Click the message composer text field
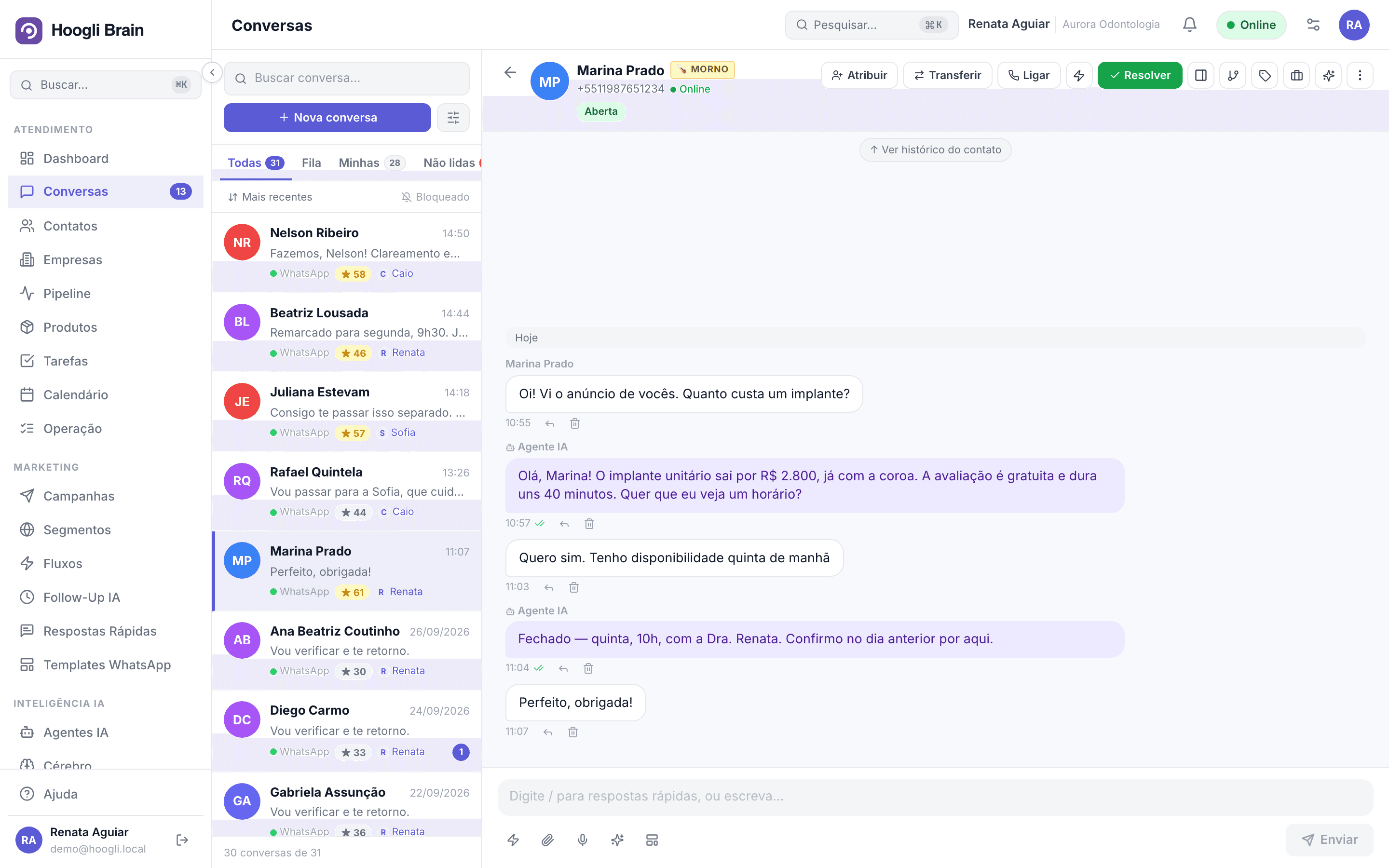This screenshot has width=1389, height=868. [x=935, y=797]
